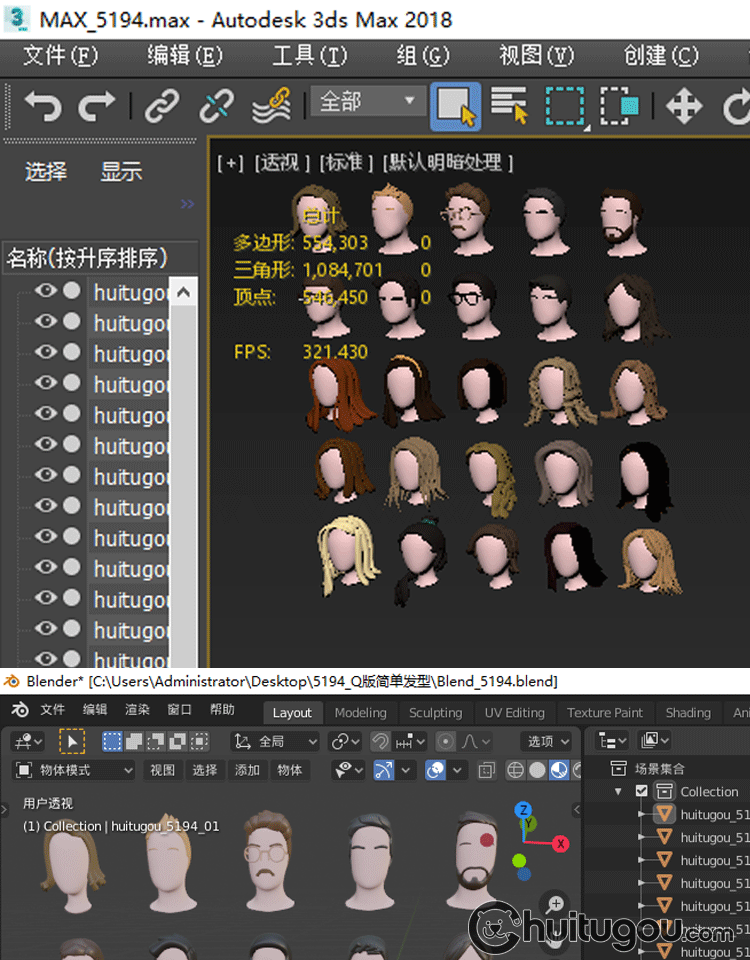The height and width of the screenshot is (960, 750).
Task: Choose the 'Extend selection' mode icon in Blender
Action: [x=134, y=741]
